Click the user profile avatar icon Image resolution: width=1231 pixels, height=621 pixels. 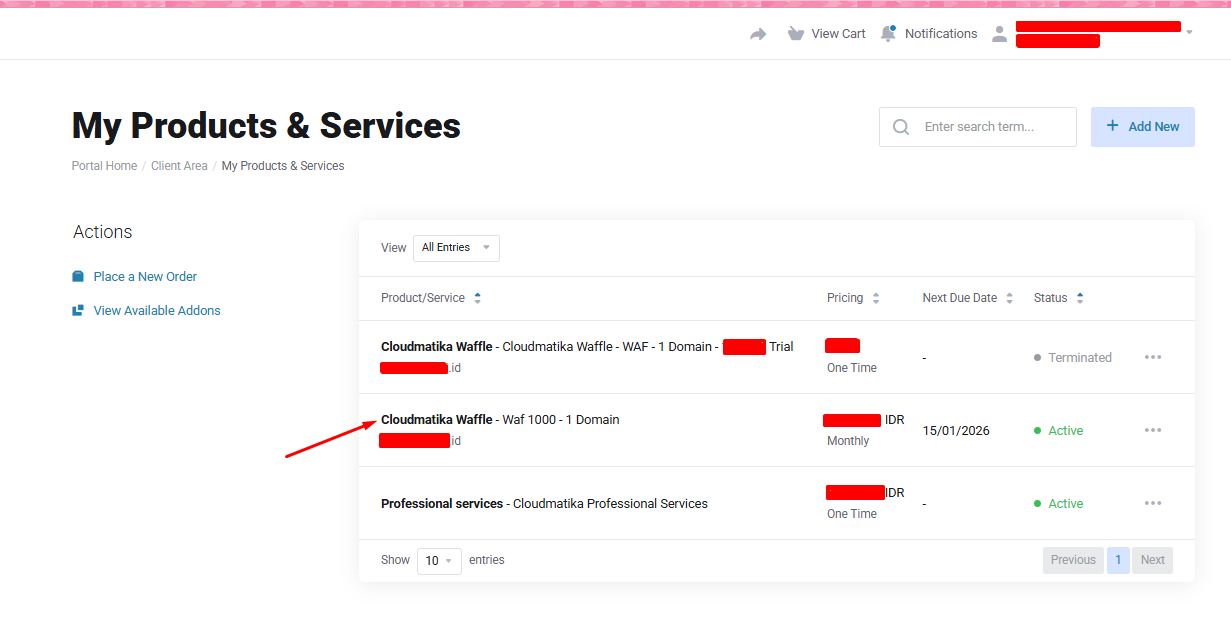click(x=999, y=34)
